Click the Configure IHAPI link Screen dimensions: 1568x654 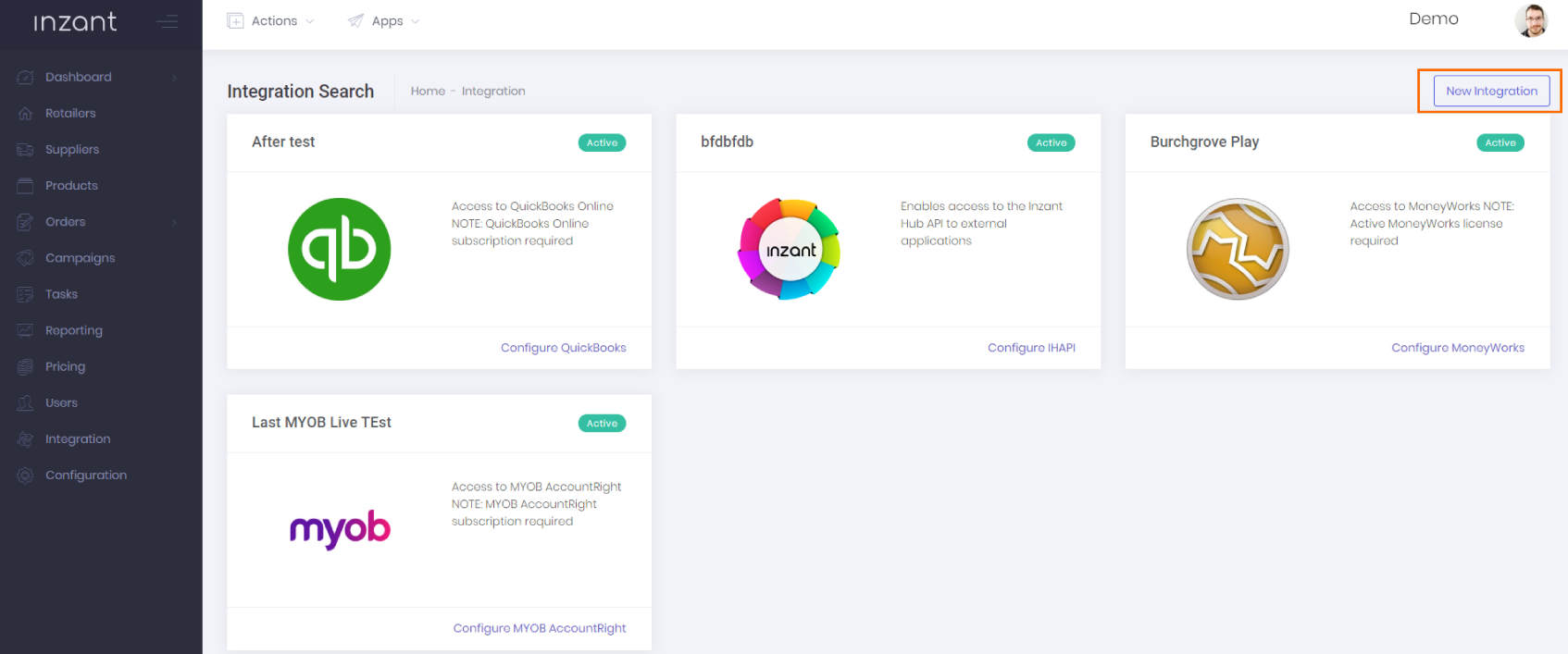[x=1031, y=348]
